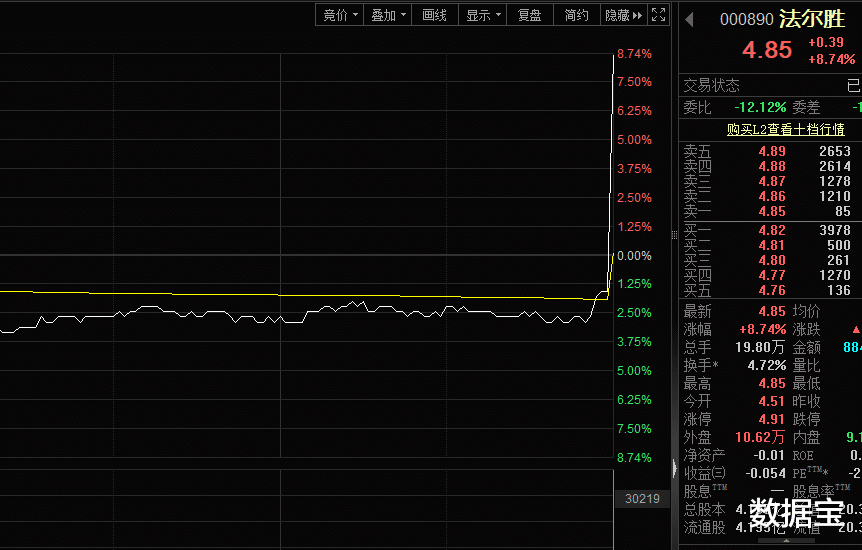This screenshot has width=862, height=550.
Task: Click the red up-triangle beside 涨跌
Action: click(856, 330)
